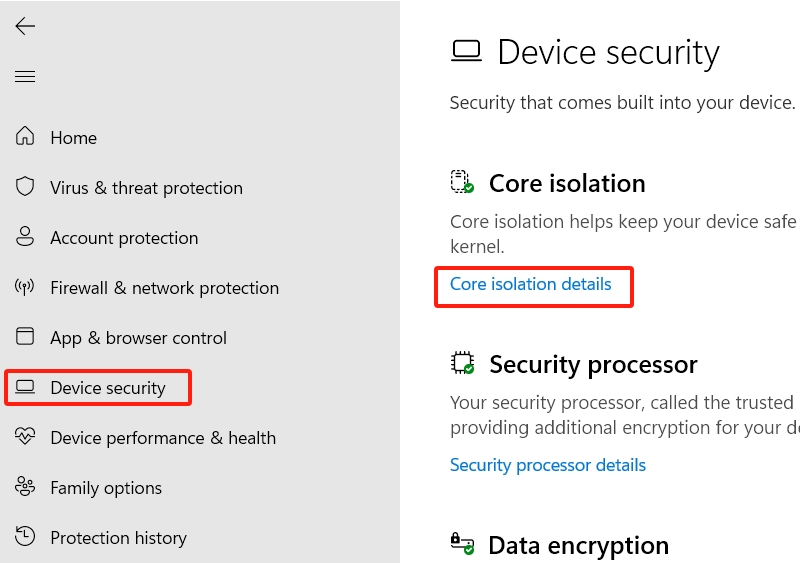
Task: Open the hamburger navigation menu
Action: point(25,77)
